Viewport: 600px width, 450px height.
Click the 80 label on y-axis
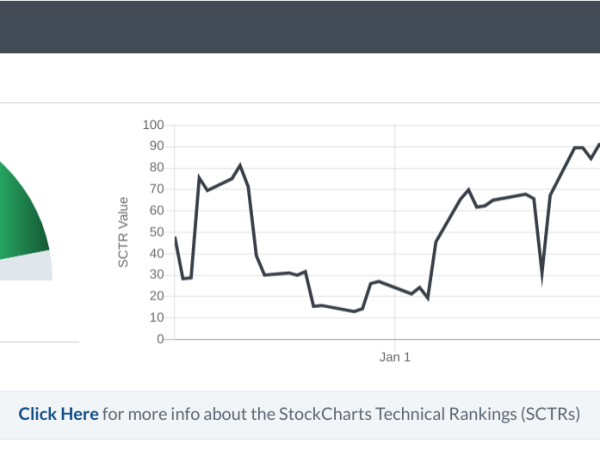[155, 168]
